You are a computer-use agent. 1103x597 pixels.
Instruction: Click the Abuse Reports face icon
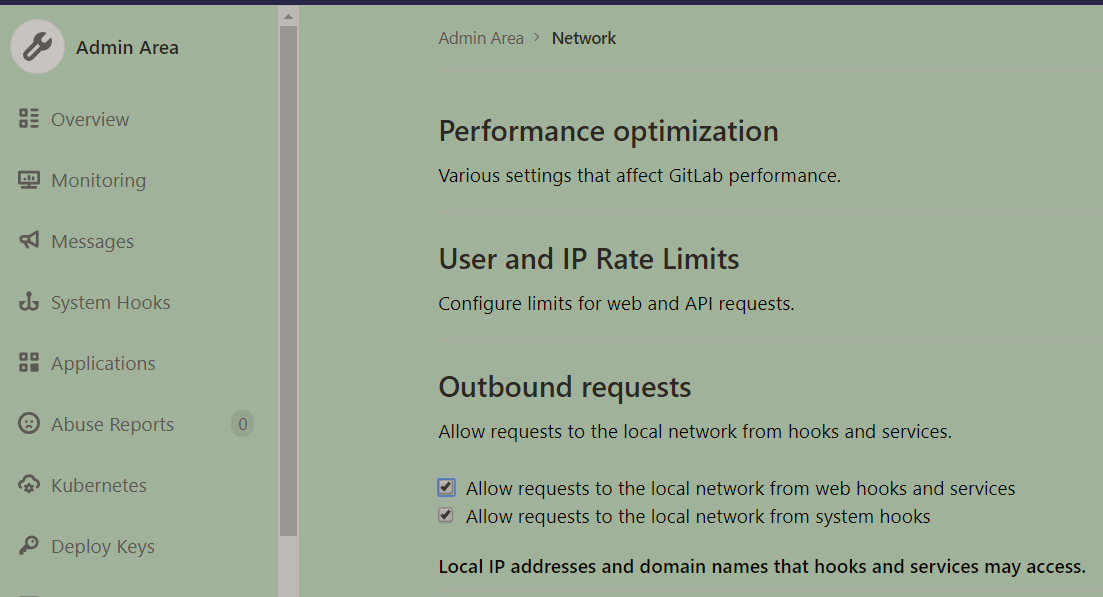coord(29,424)
